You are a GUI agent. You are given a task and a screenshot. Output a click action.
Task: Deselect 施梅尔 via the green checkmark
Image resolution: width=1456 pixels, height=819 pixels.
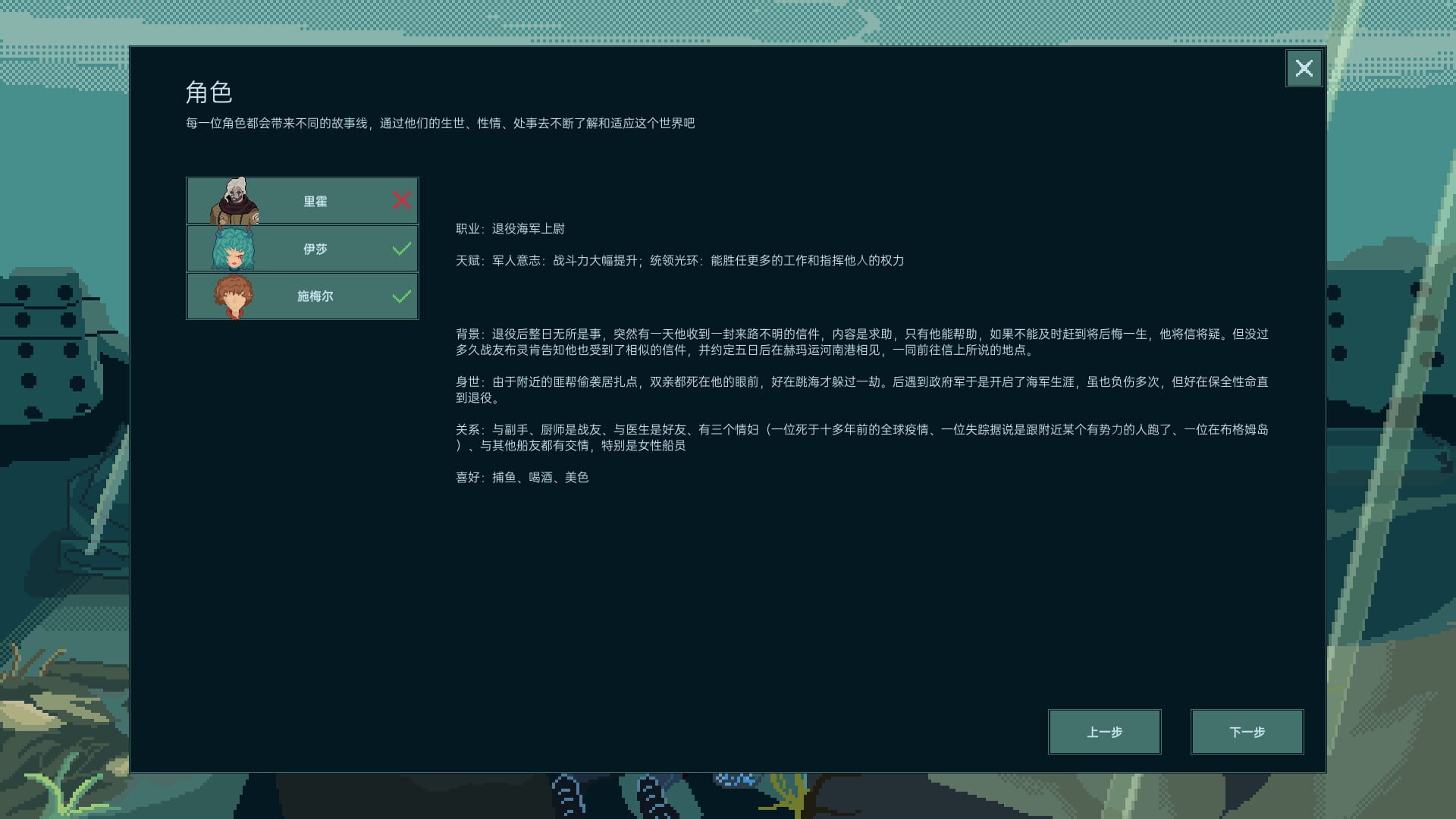pyautogui.click(x=402, y=296)
